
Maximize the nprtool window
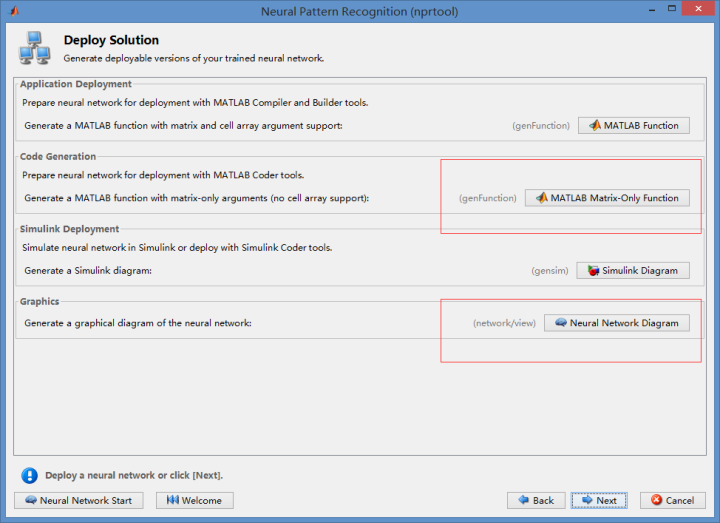pos(672,9)
